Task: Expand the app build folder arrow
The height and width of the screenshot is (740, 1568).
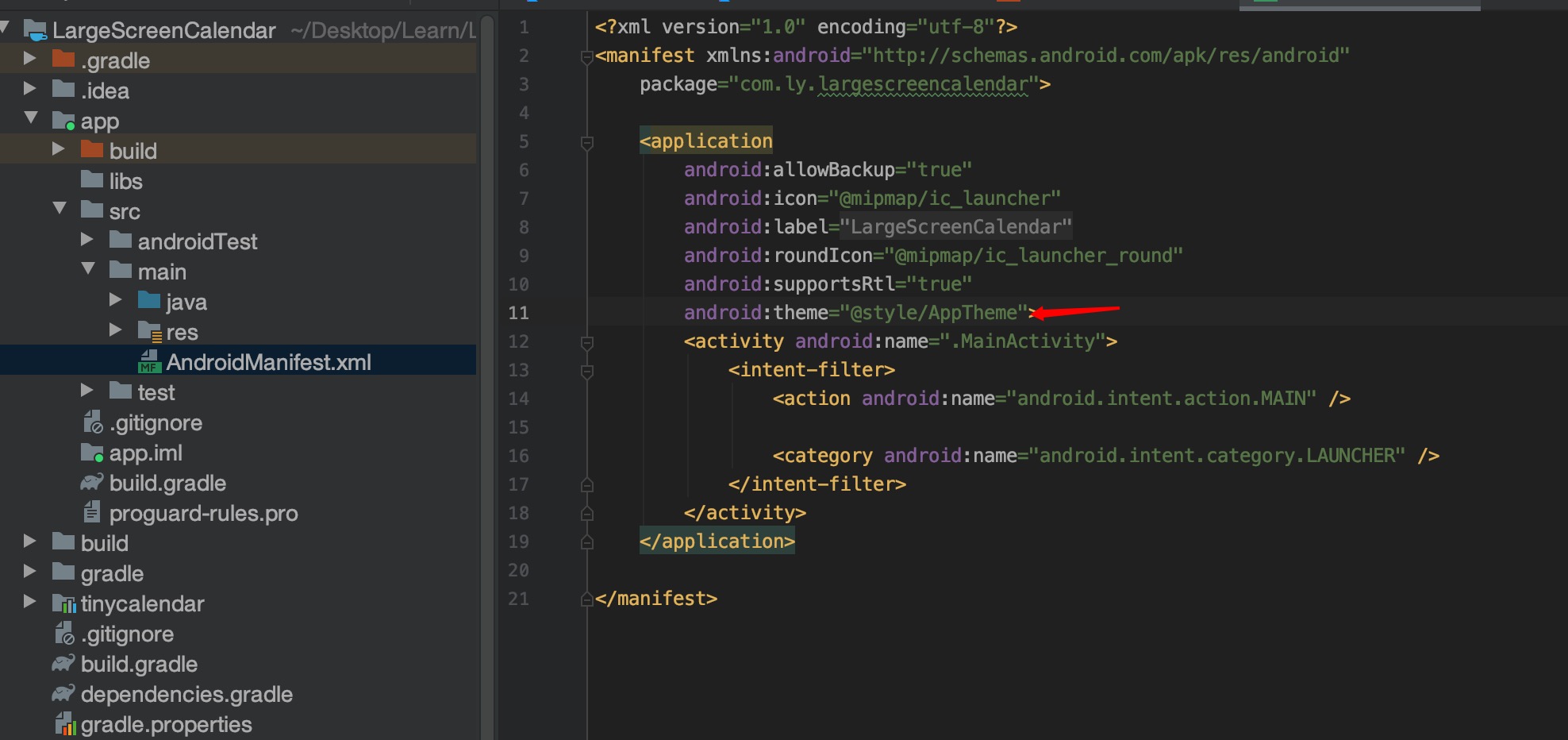Action: coord(58,148)
